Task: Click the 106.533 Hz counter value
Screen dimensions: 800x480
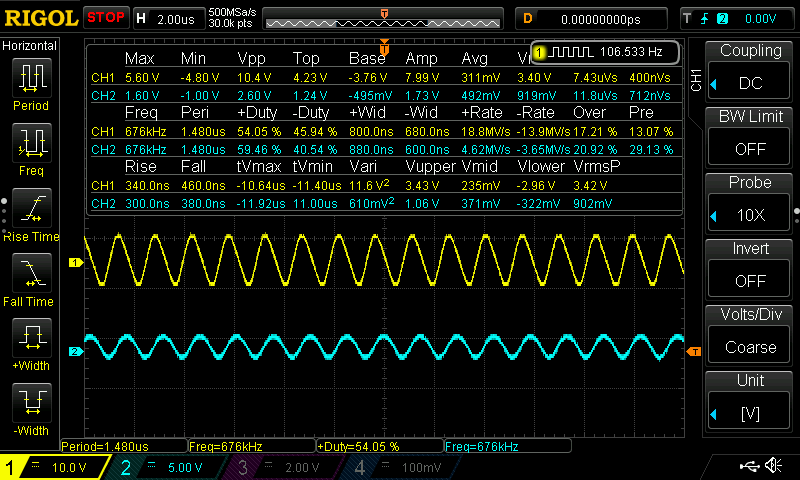Action: coord(631,52)
